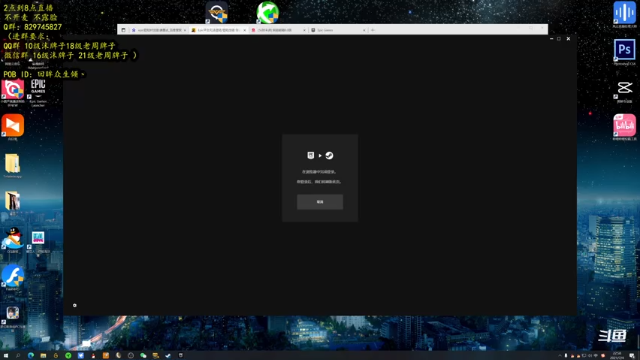Click the Windows Start button
640x360 pixels.
[x=6, y=356]
